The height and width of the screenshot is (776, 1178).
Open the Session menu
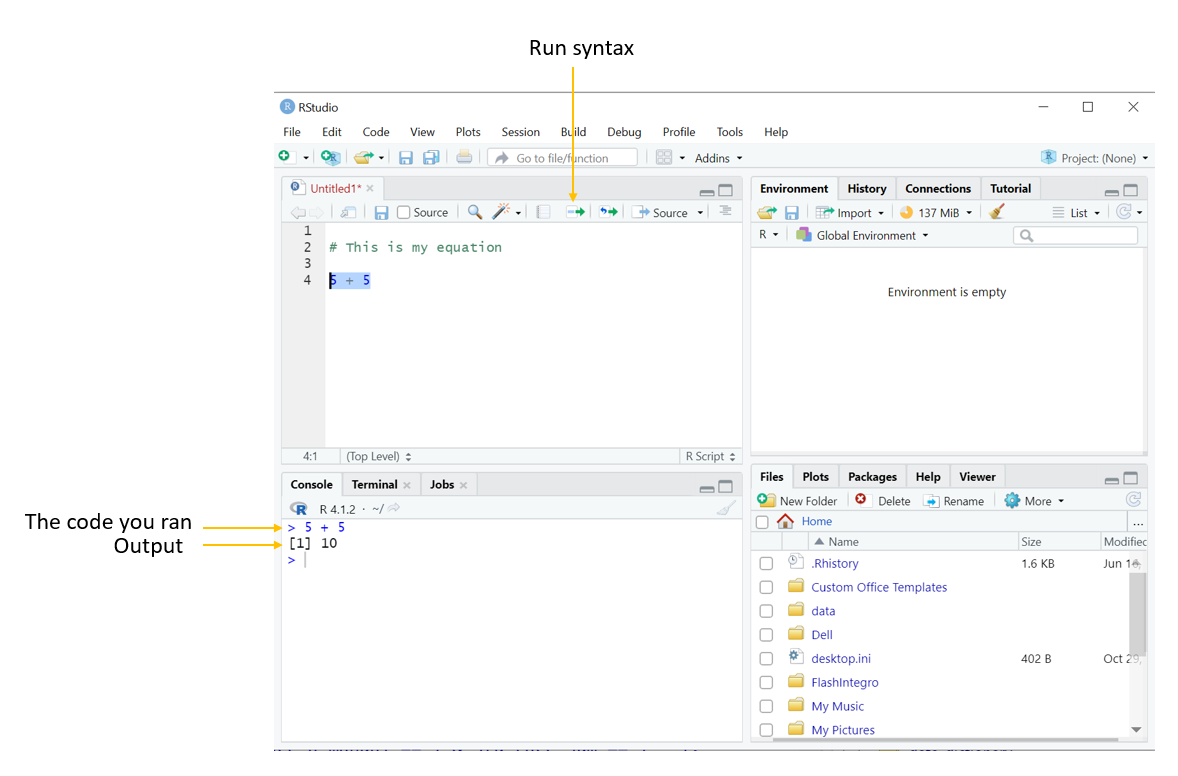click(x=521, y=132)
